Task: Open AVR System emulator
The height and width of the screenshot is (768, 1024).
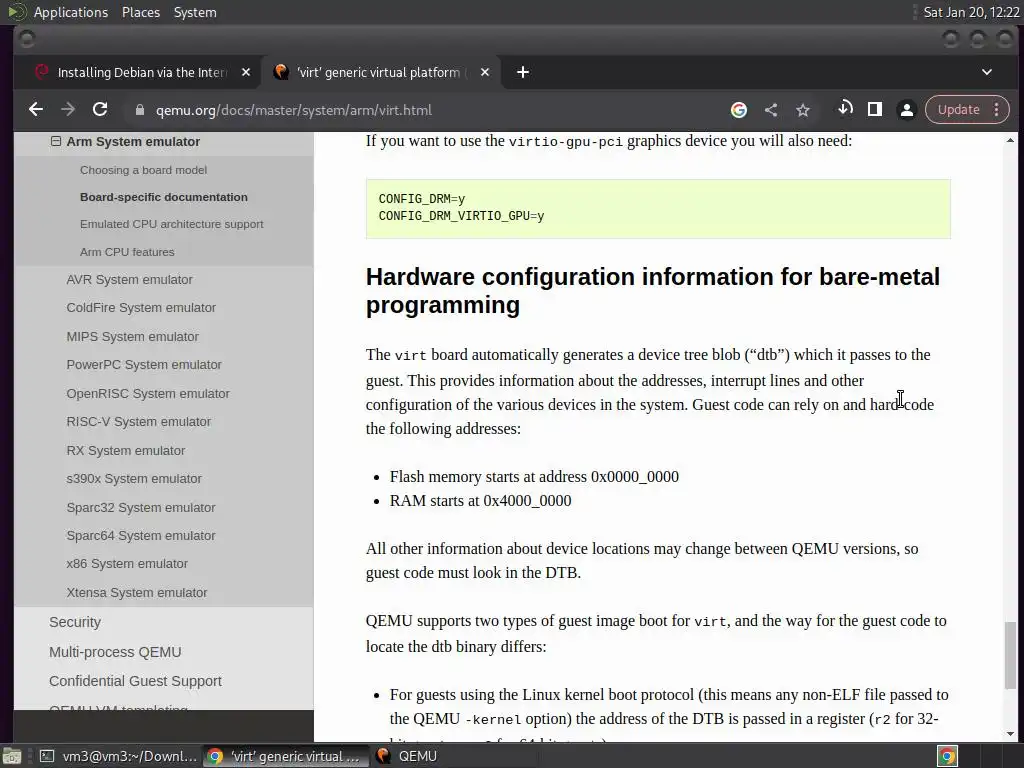Action: 129,280
